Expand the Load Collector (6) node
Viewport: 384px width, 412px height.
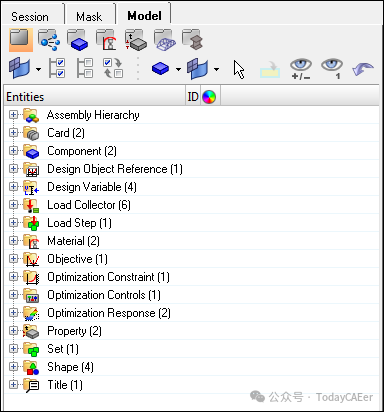point(13,205)
